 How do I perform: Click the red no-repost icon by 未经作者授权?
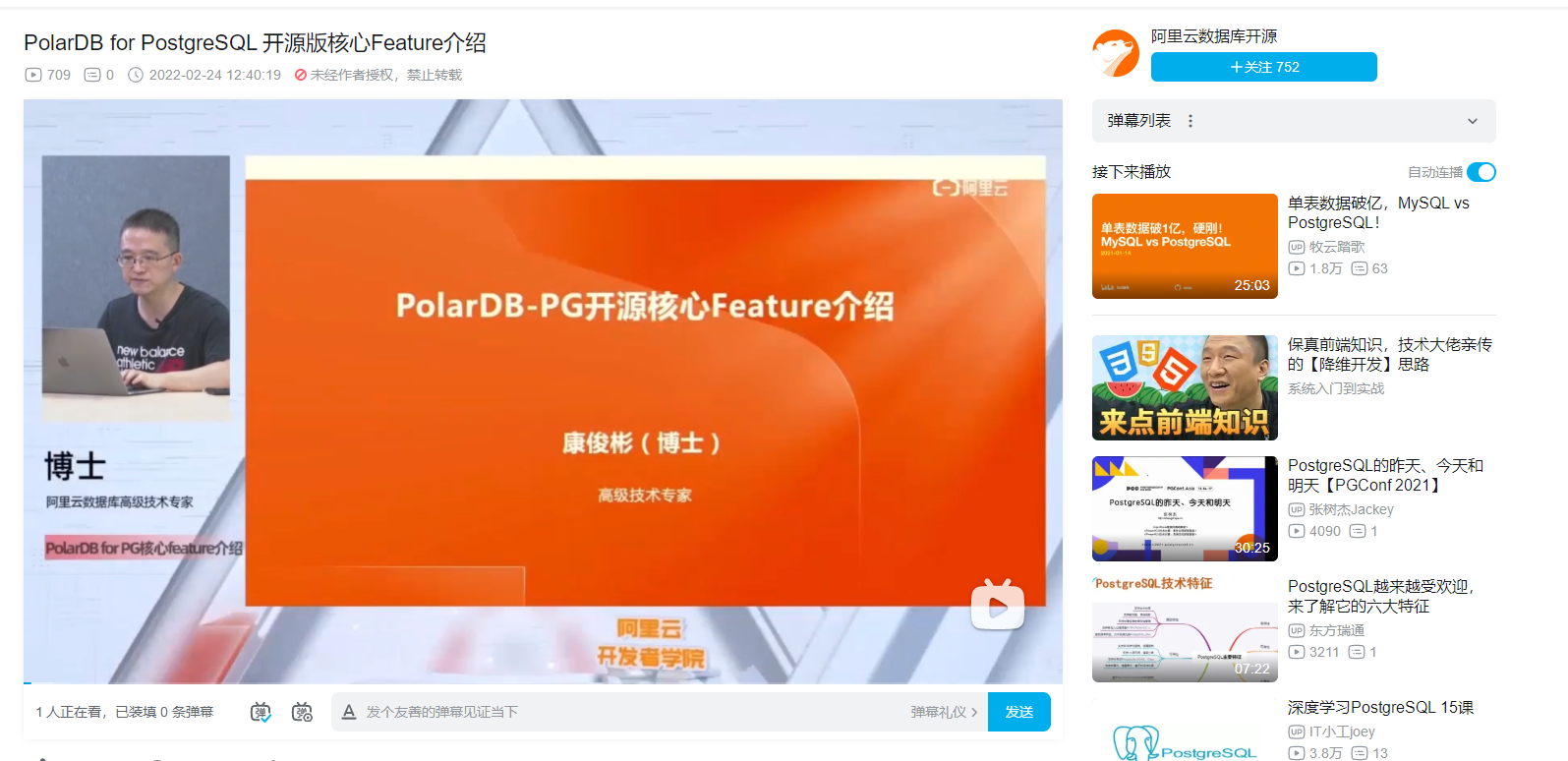[x=301, y=75]
